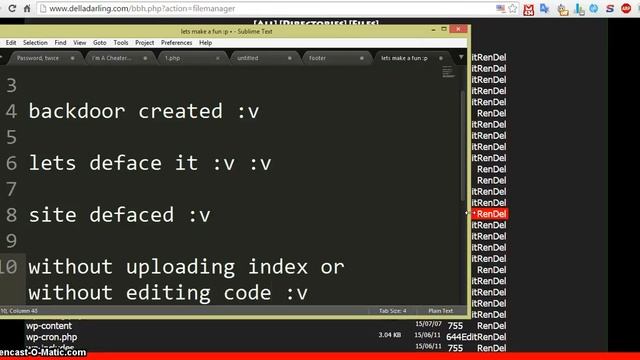Click the browser address bar URL
Viewport: 640px width, 360px height.
point(142,9)
